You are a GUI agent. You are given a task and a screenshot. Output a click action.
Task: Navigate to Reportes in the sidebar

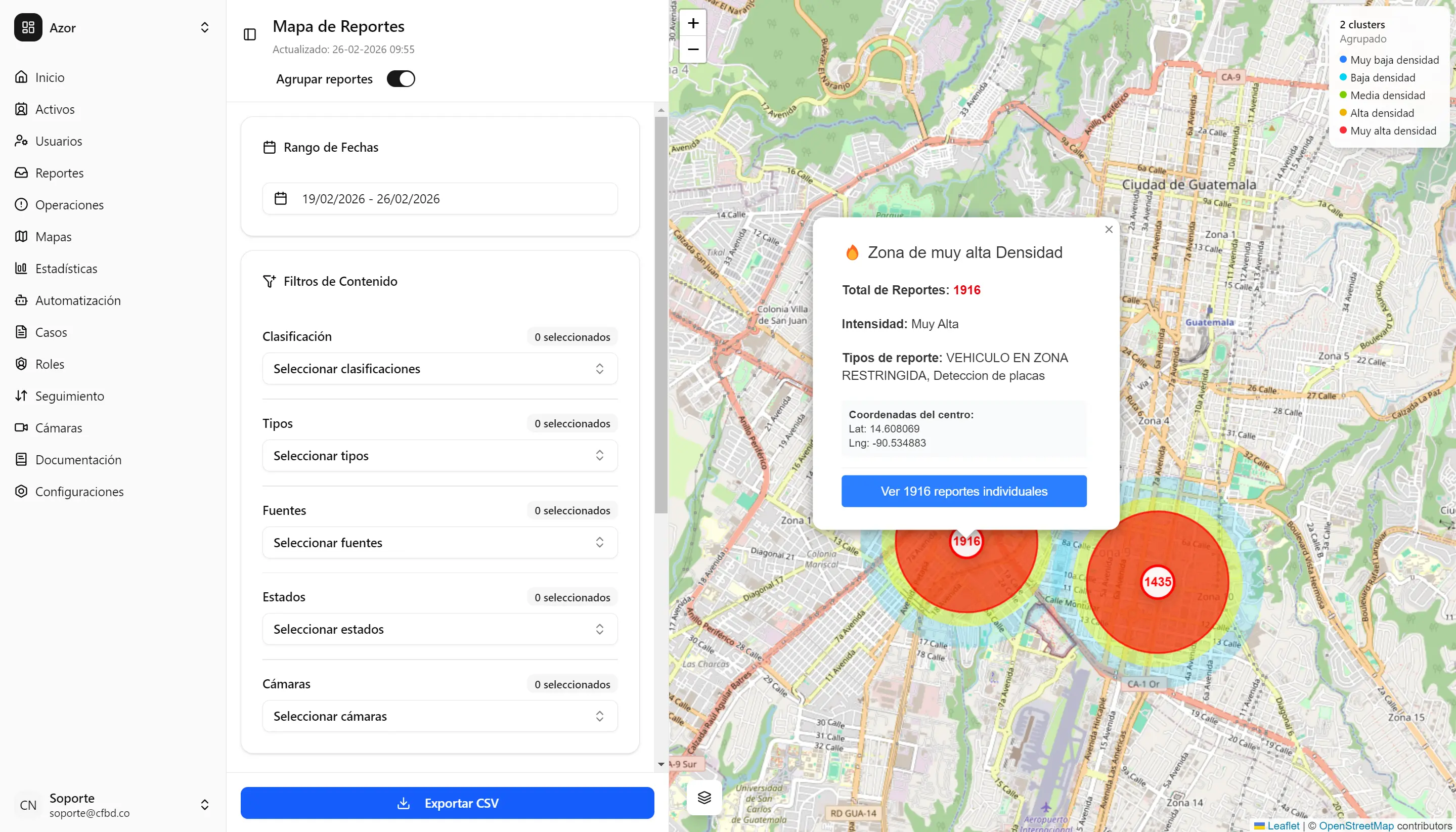coord(59,172)
